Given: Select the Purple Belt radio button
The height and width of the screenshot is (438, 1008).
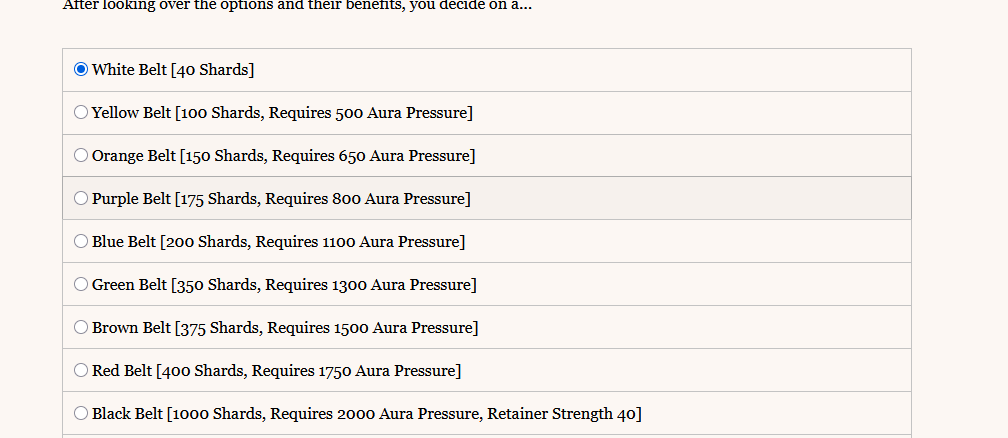Looking at the screenshot, I should click(x=81, y=199).
